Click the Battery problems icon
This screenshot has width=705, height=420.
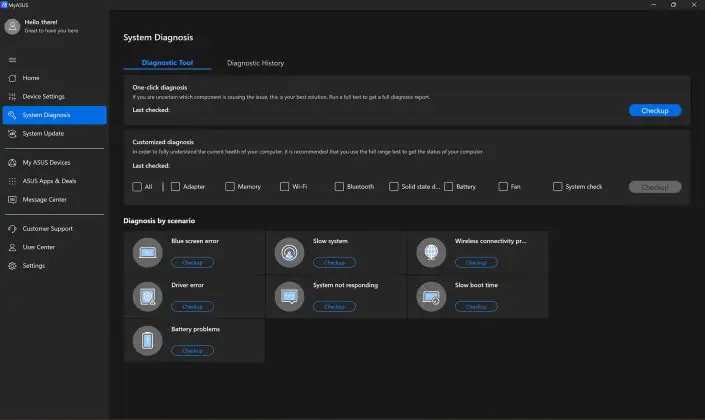tap(147, 340)
